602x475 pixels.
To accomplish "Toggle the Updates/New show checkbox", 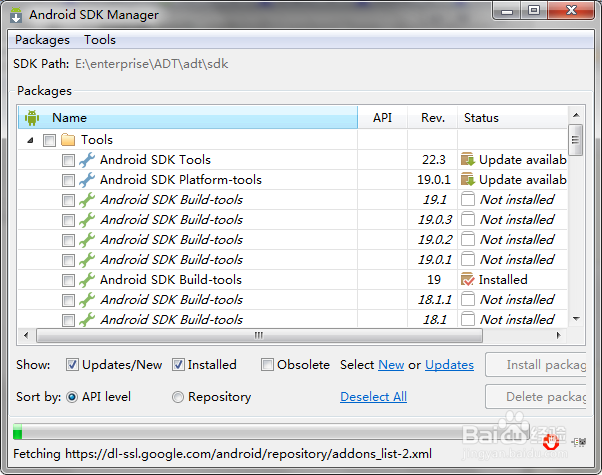I will 72,364.
